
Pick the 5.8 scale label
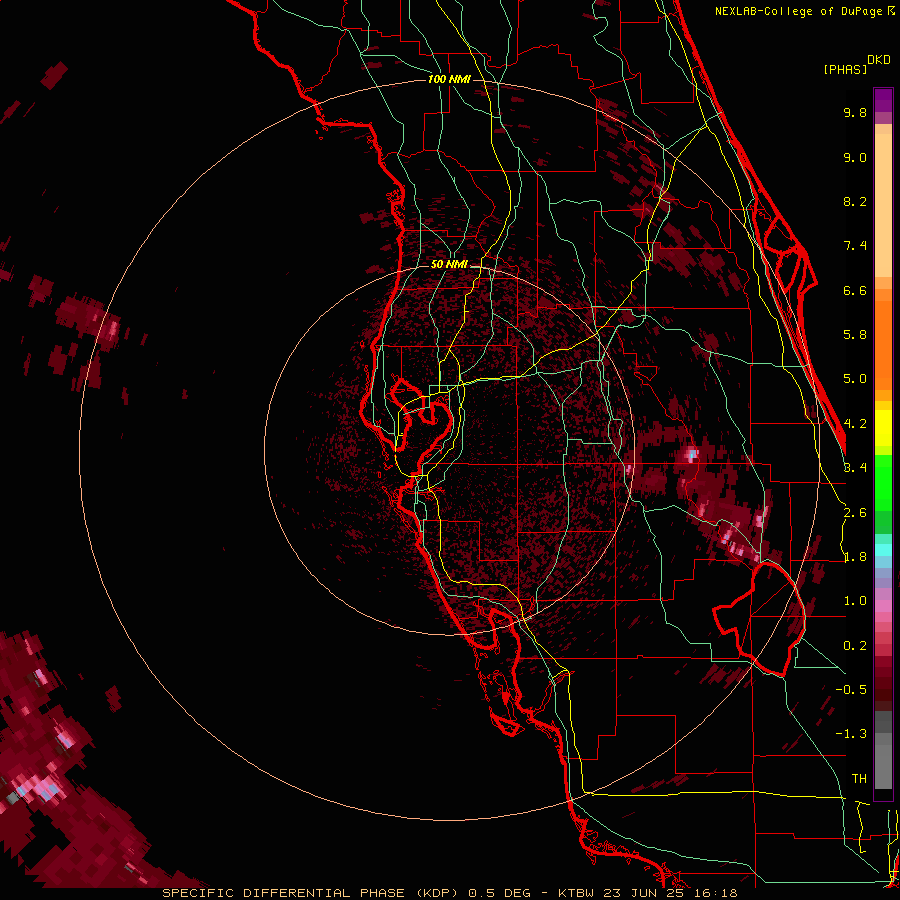click(x=855, y=335)
